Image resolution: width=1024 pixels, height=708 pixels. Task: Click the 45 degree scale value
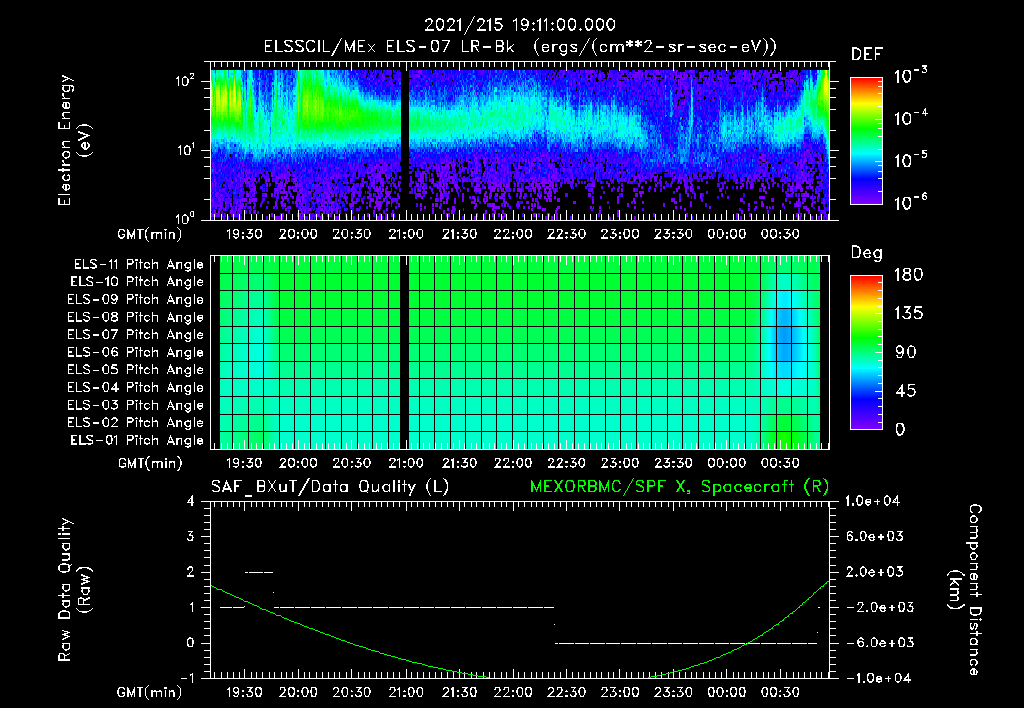click(904, 391)
